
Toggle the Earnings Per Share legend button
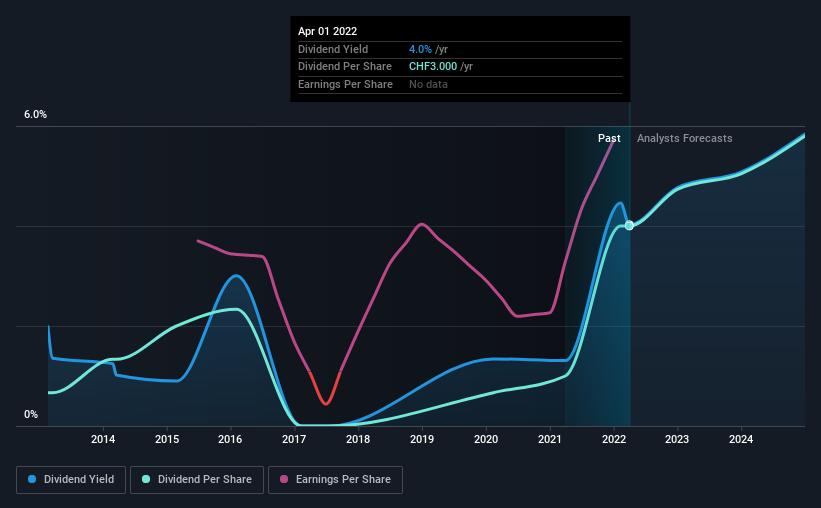(335, 480)
